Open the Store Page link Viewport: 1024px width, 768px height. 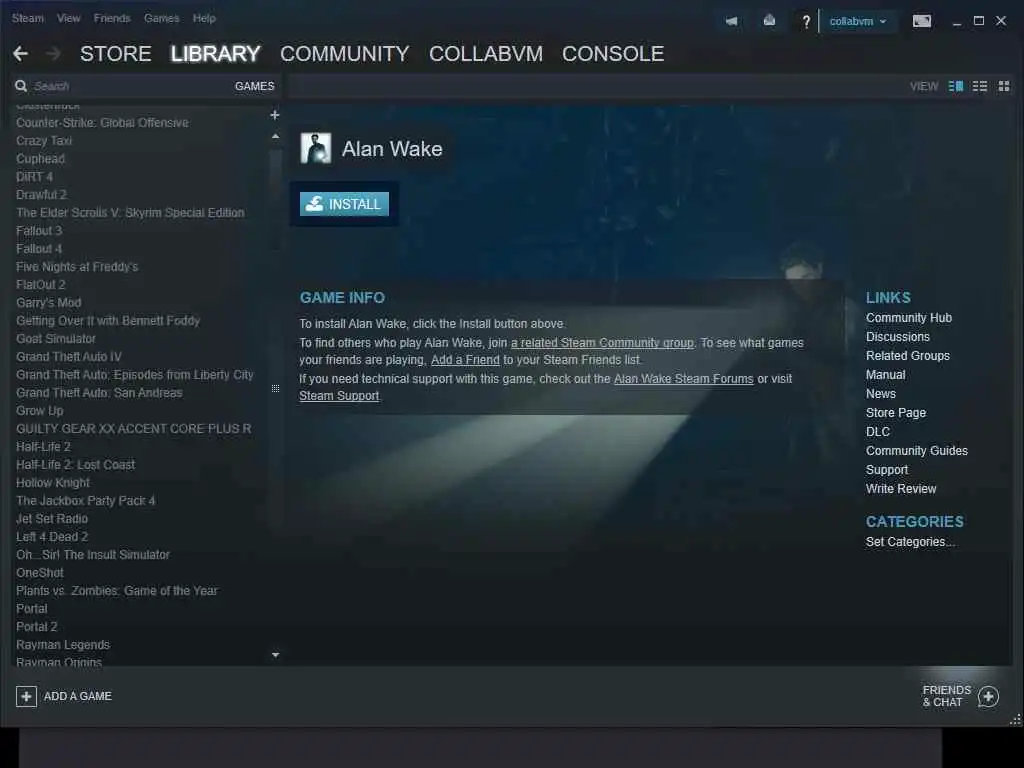pos(895,413)
